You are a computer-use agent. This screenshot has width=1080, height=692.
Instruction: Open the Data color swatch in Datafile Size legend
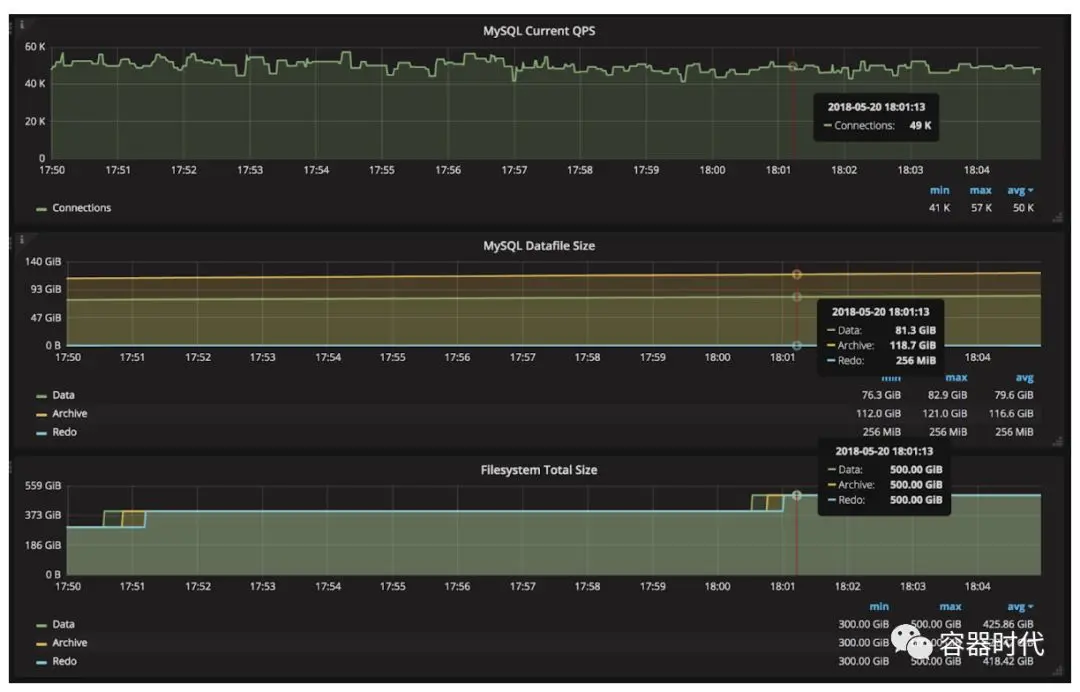(x=41, y=396)
